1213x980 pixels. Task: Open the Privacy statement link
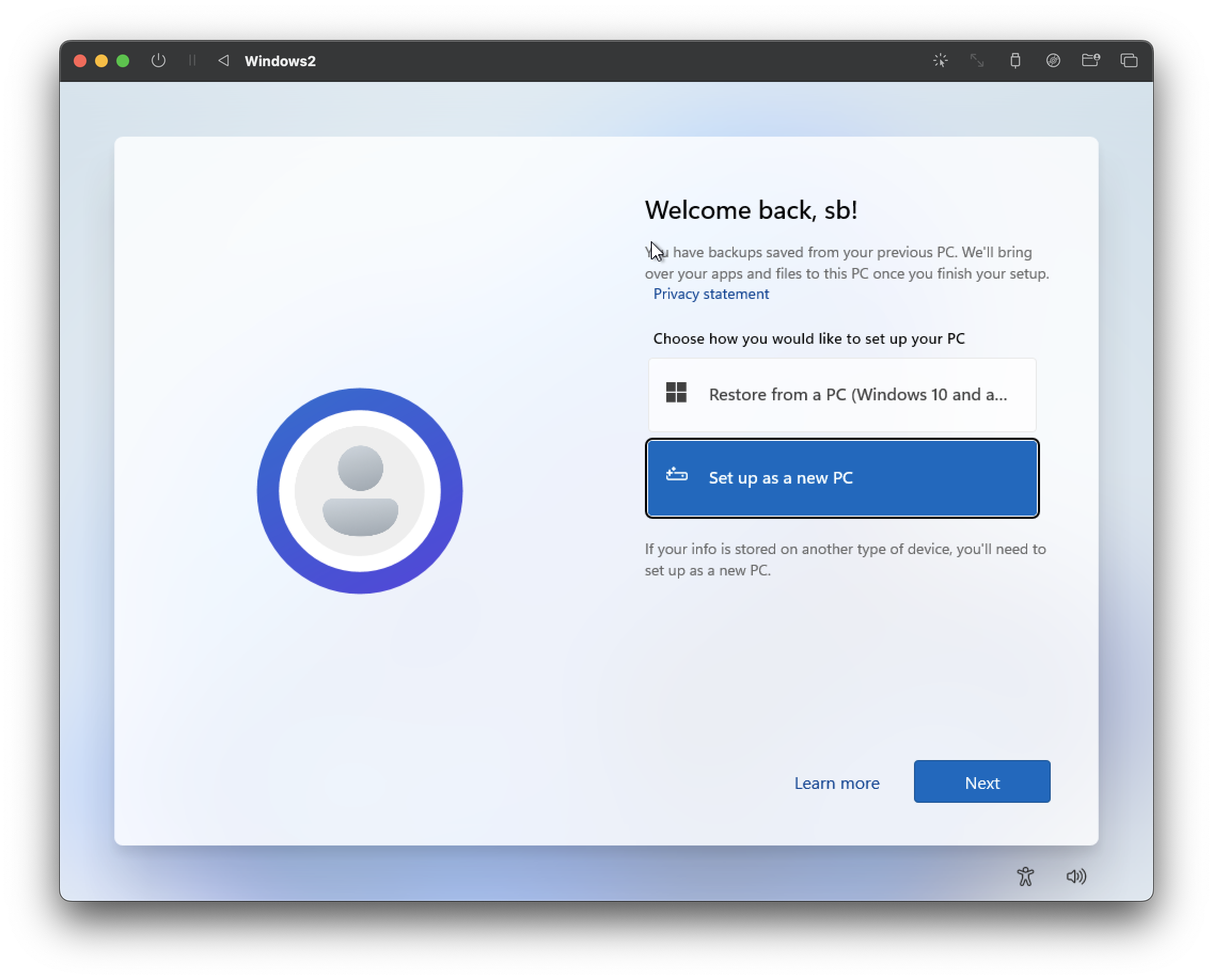[x=711, y=294]
